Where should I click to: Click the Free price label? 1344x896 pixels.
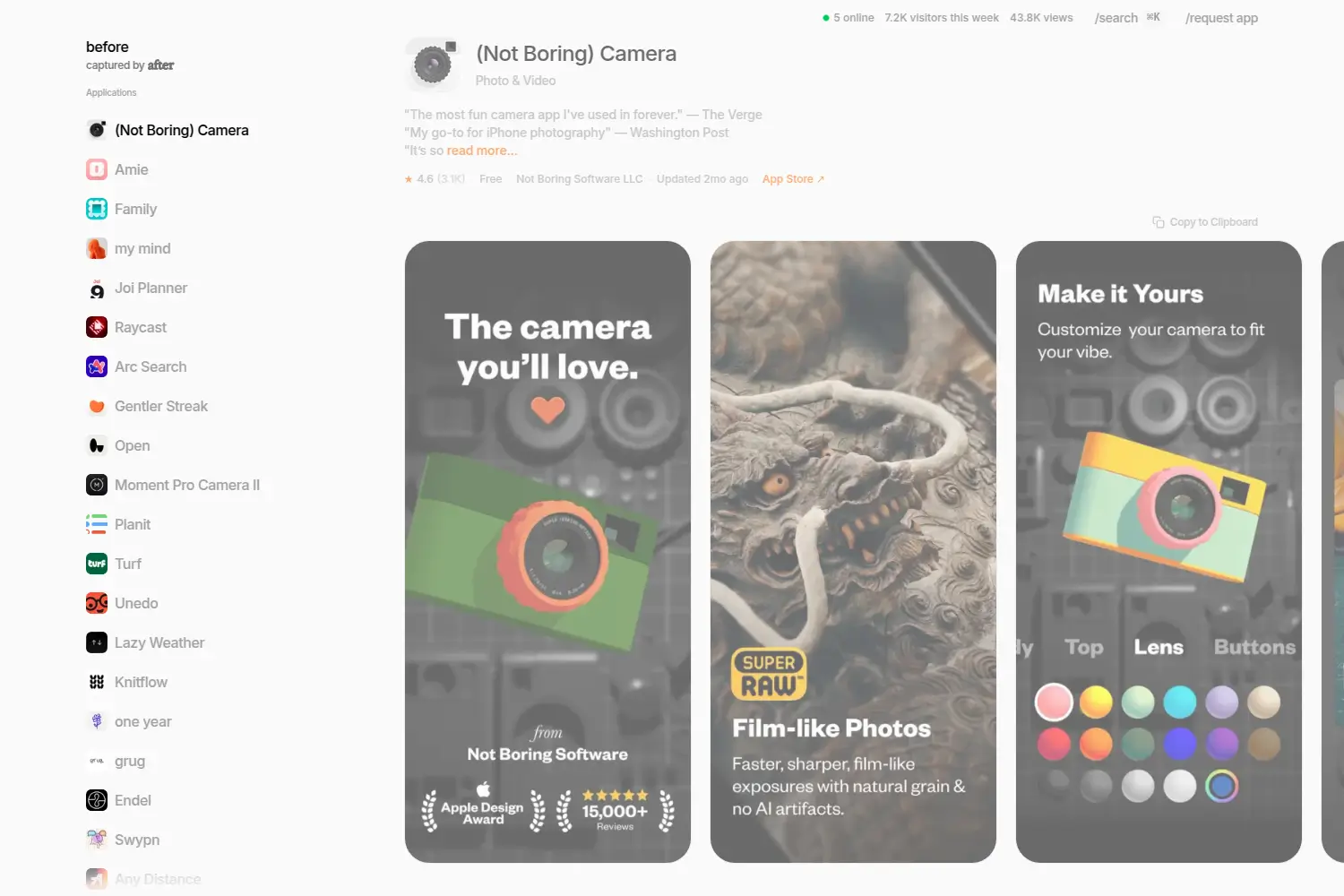tap(490, 179)
